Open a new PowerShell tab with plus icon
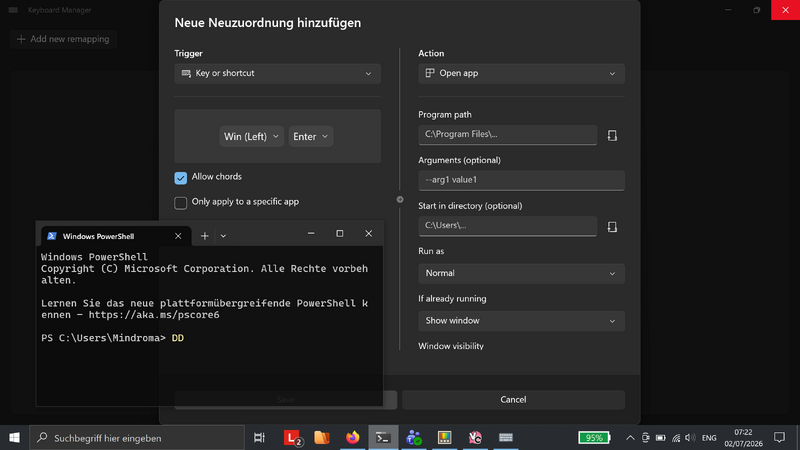 tap(205, 236)
